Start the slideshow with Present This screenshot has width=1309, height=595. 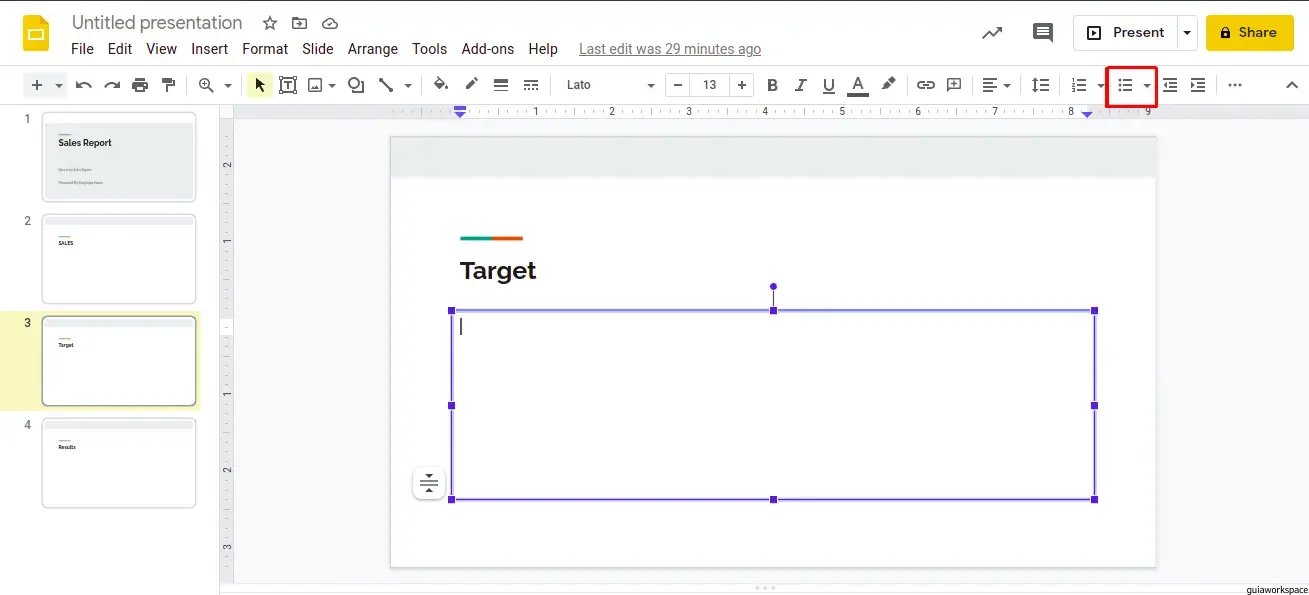point(1126,33)
